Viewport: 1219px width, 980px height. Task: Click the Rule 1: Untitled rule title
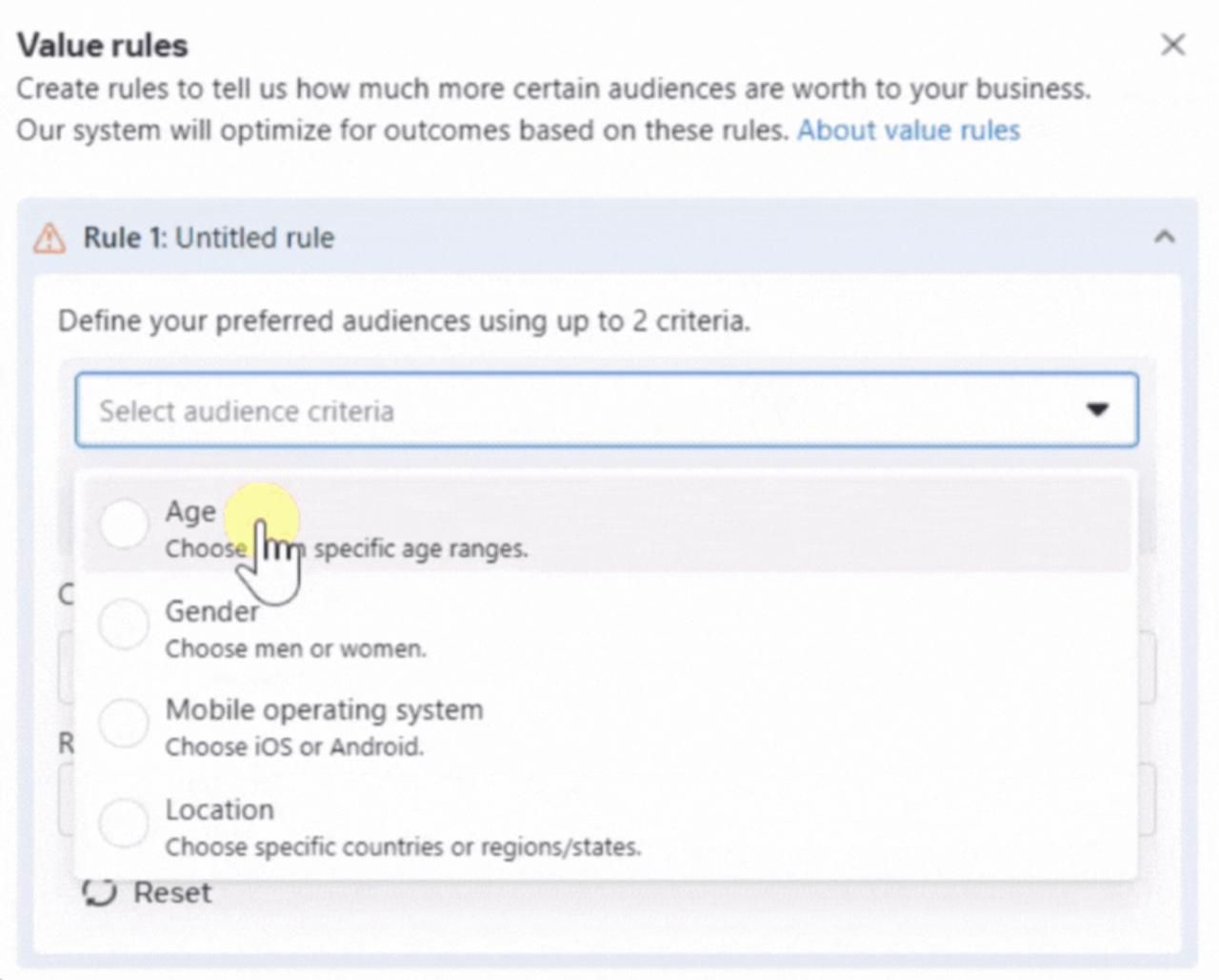[x=209, y=238]
